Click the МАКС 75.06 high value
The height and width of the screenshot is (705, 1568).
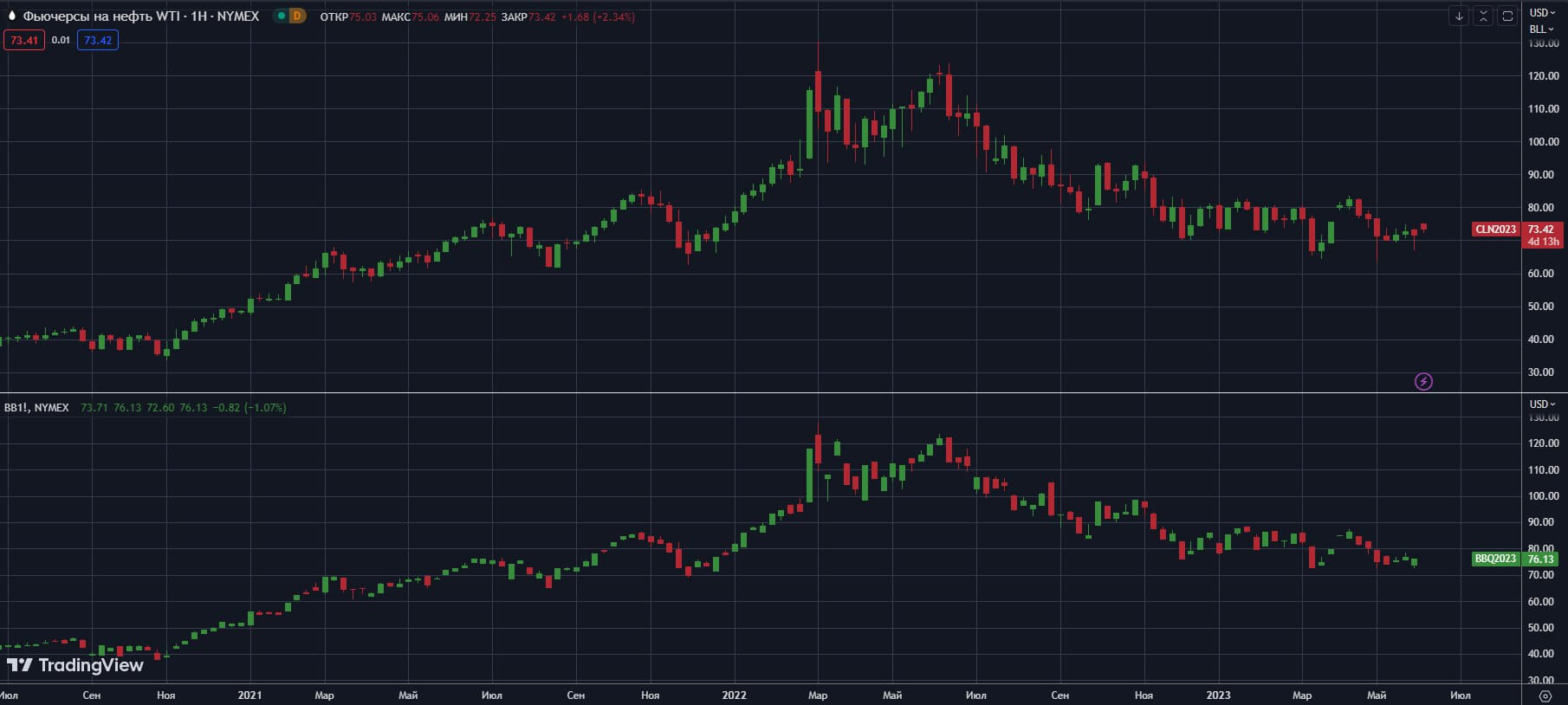pyautogui.click(x=410, y=16)
